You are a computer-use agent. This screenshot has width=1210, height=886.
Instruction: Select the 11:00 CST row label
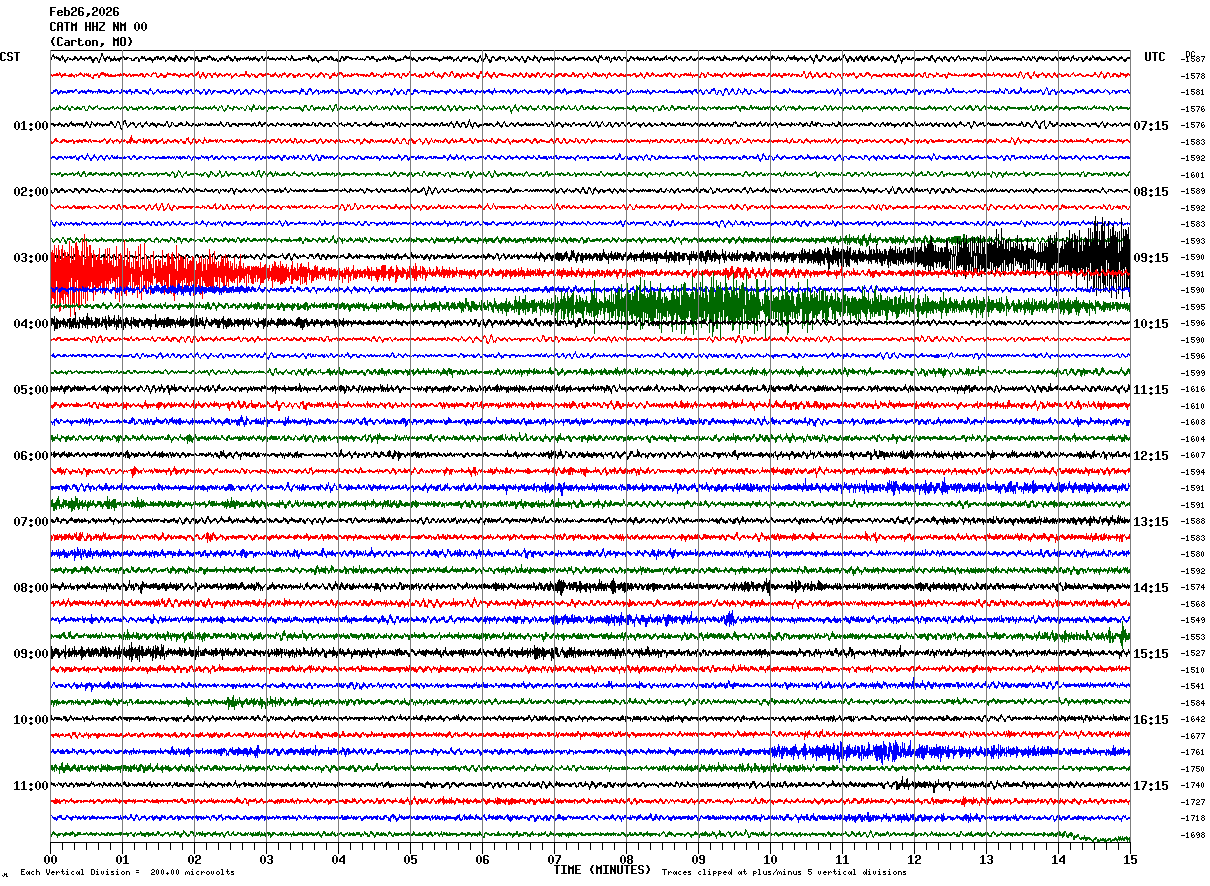tap(31, 786)
